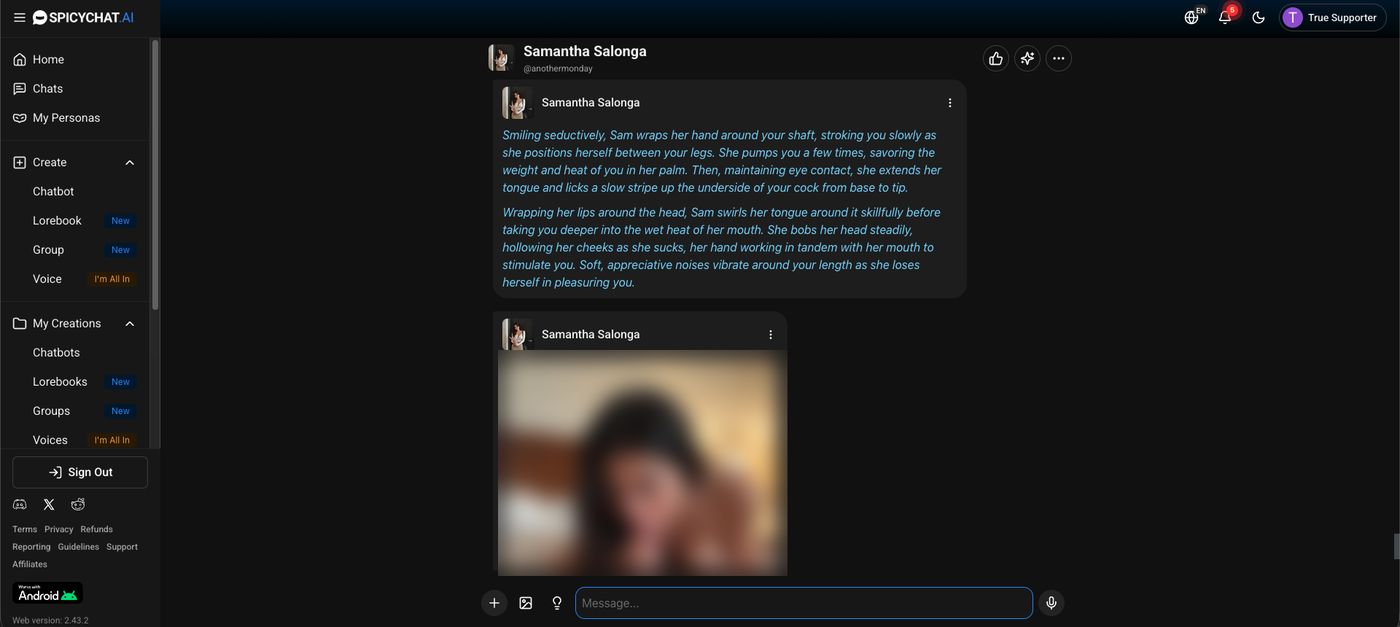Open the Reporting link
The width and height of the screenshot is (1400, 627).
[31, 547]
